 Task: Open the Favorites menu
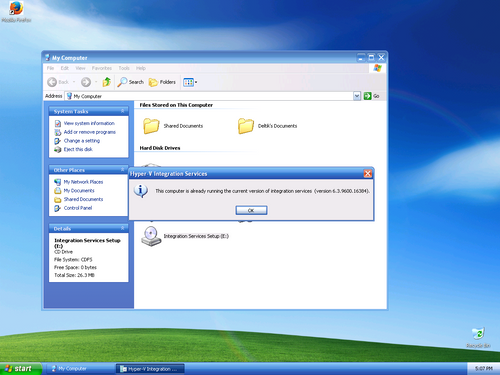pyautogui.click(x=102, y=68)
